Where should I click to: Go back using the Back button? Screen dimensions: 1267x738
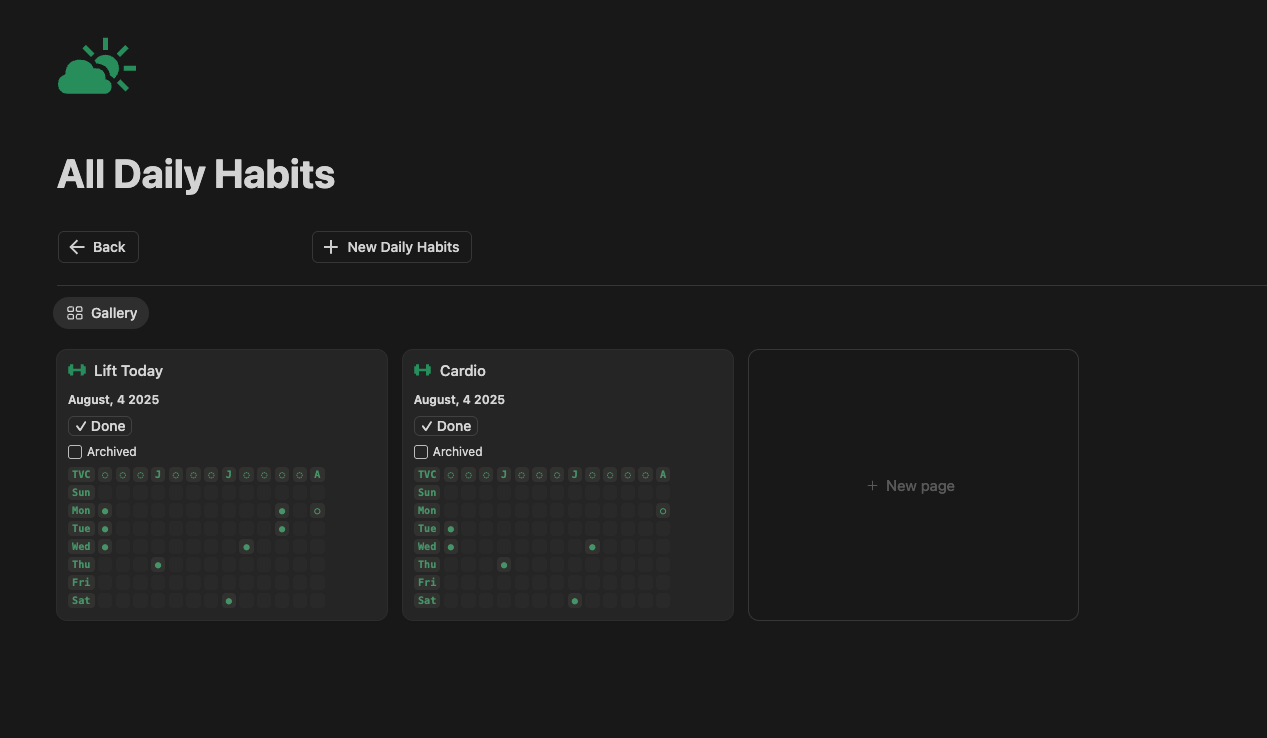[x=98, y=247]
